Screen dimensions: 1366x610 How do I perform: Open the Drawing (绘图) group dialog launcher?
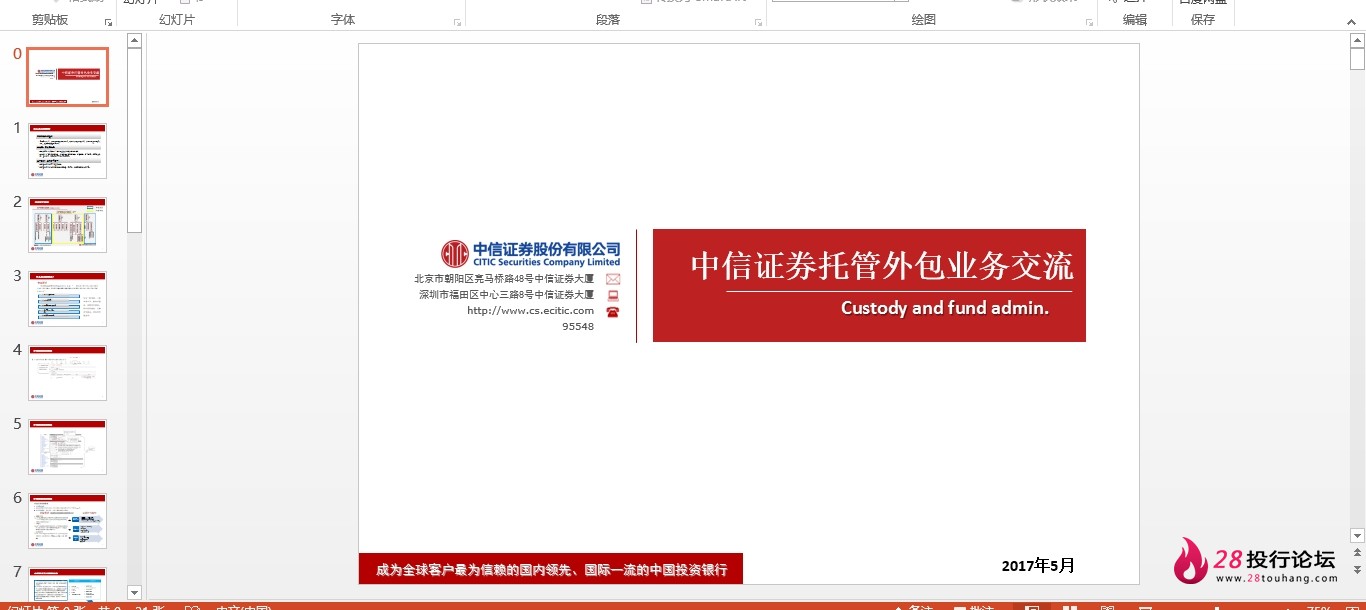click(1090, 22)
